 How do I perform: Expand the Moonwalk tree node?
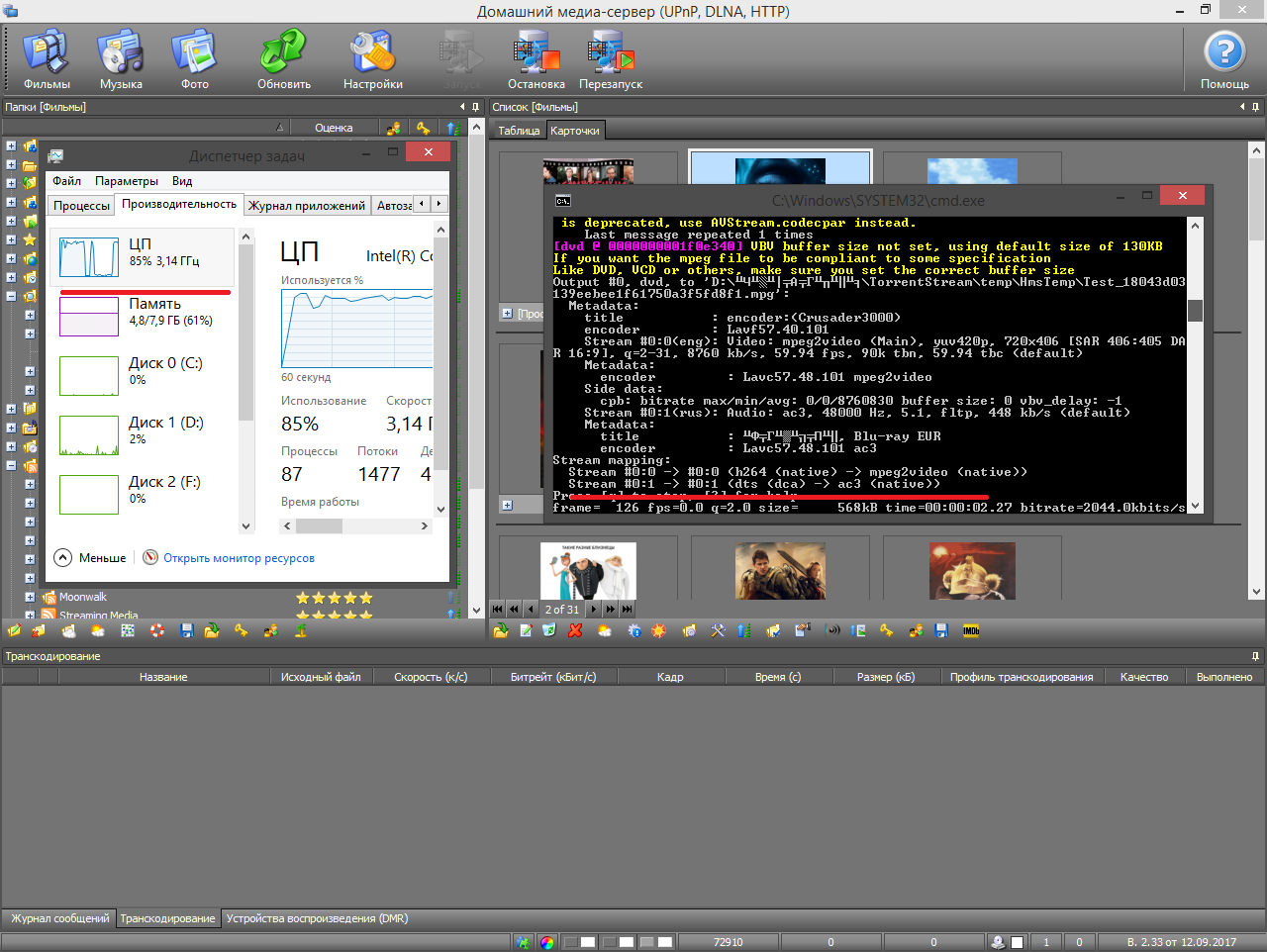tap(30, 597)
